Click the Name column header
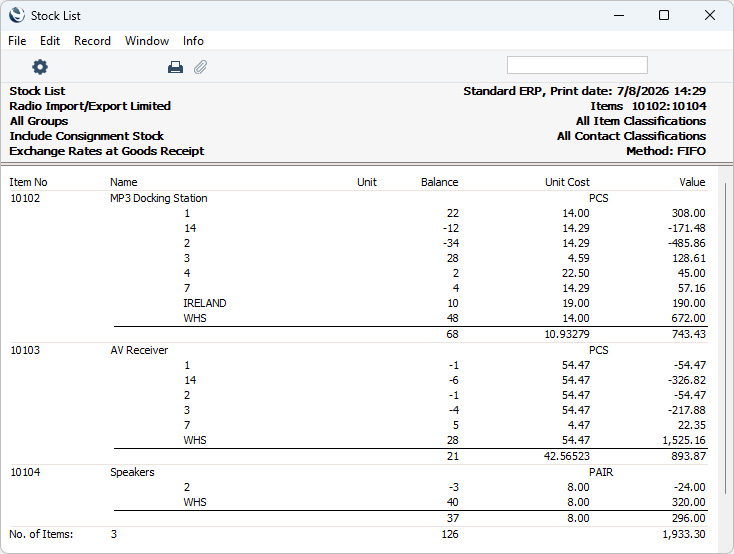 coord(124,182)
